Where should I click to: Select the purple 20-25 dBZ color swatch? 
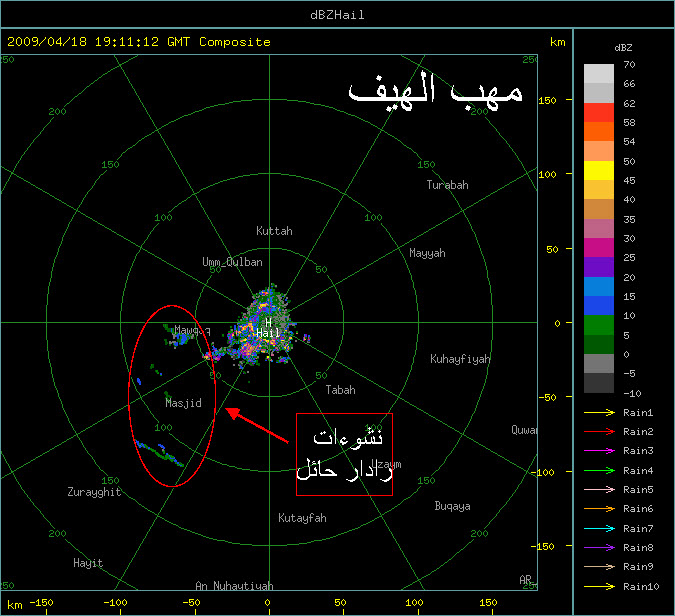coord(599,267)
